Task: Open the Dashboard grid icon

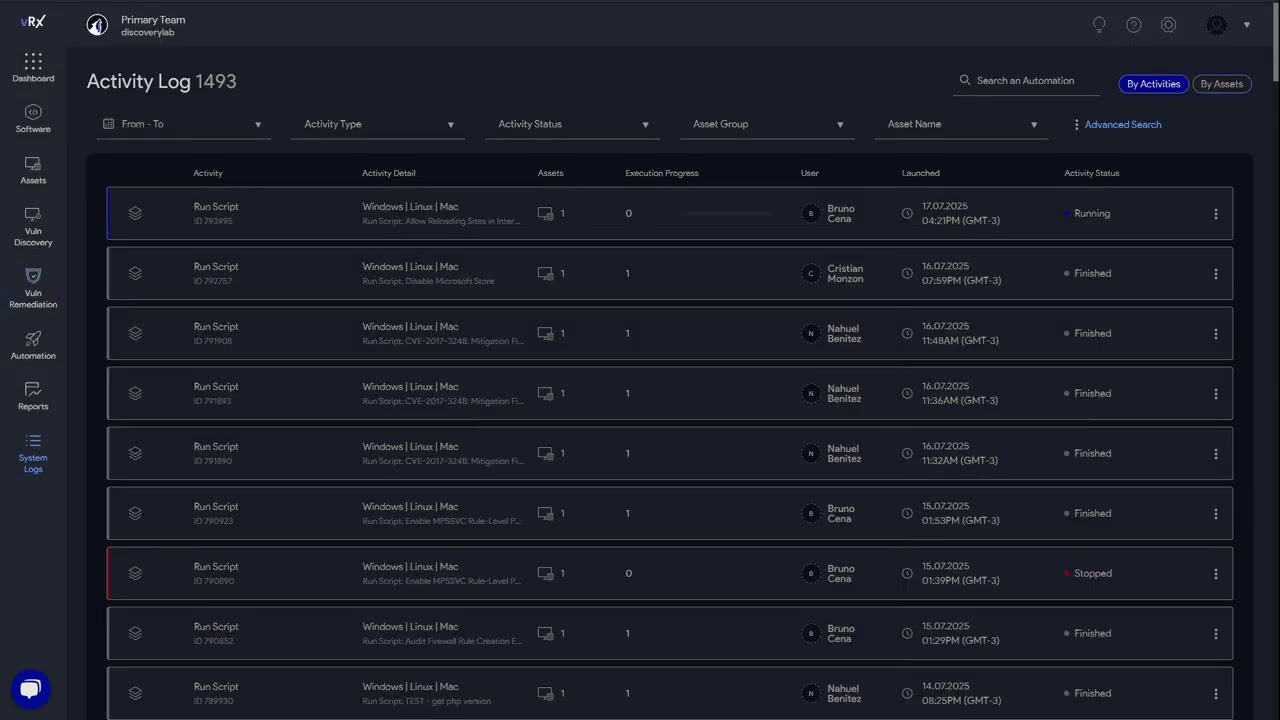Action: coord(33,62)
